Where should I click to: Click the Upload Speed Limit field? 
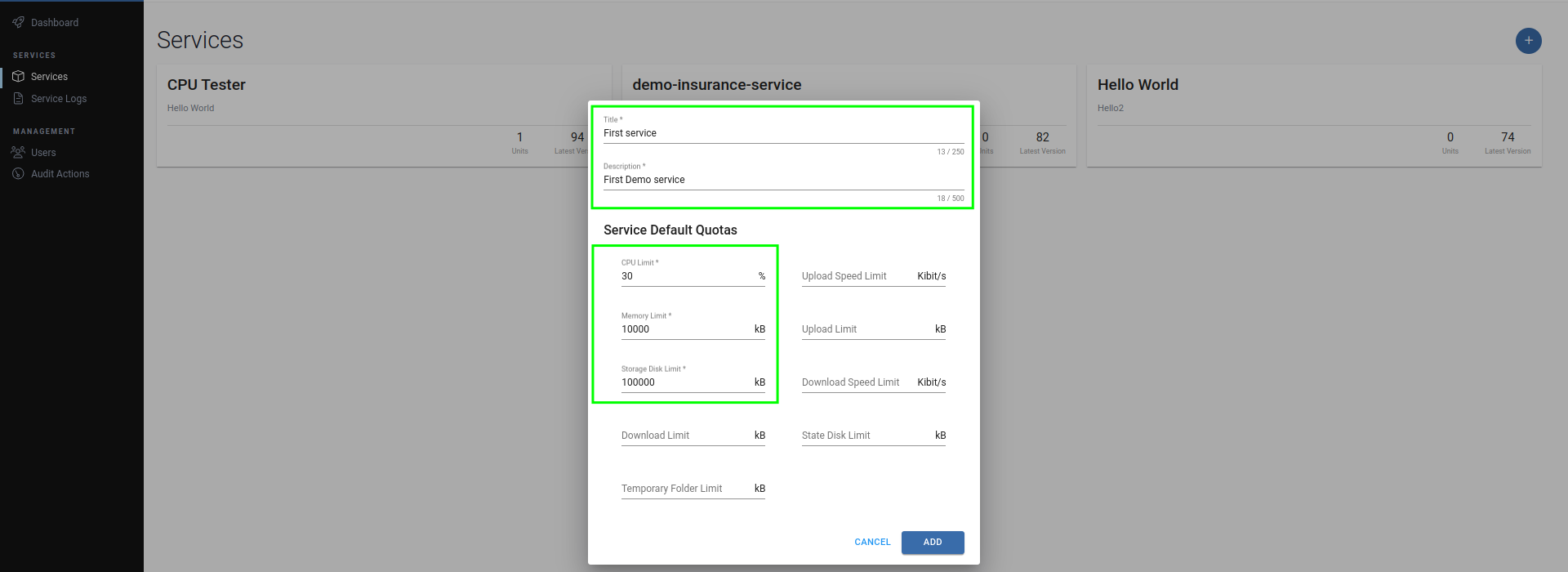click(x=873, y=276)
